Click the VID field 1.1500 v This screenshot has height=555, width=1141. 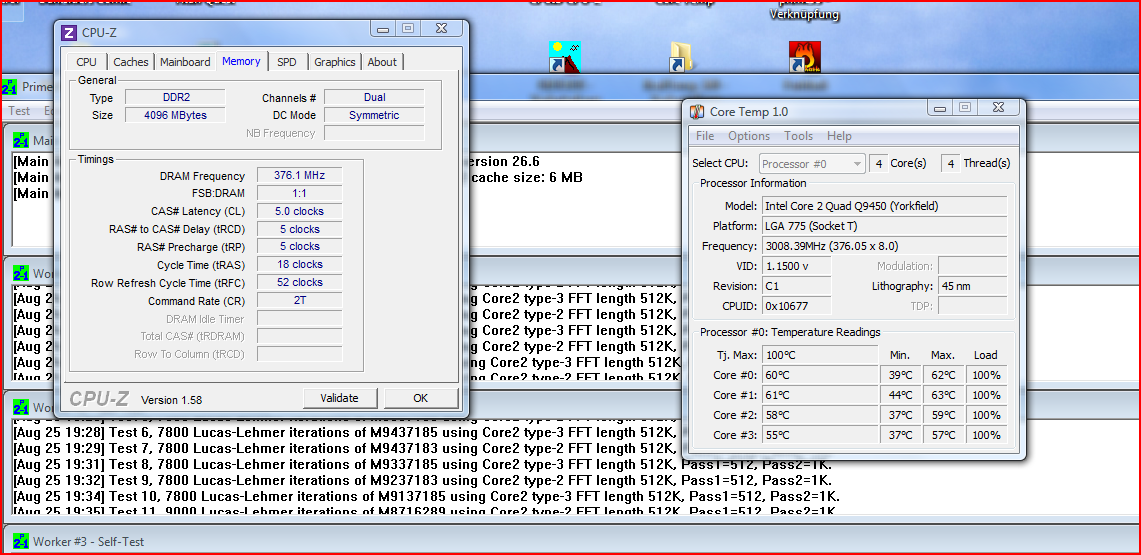[x=796, y=266]
